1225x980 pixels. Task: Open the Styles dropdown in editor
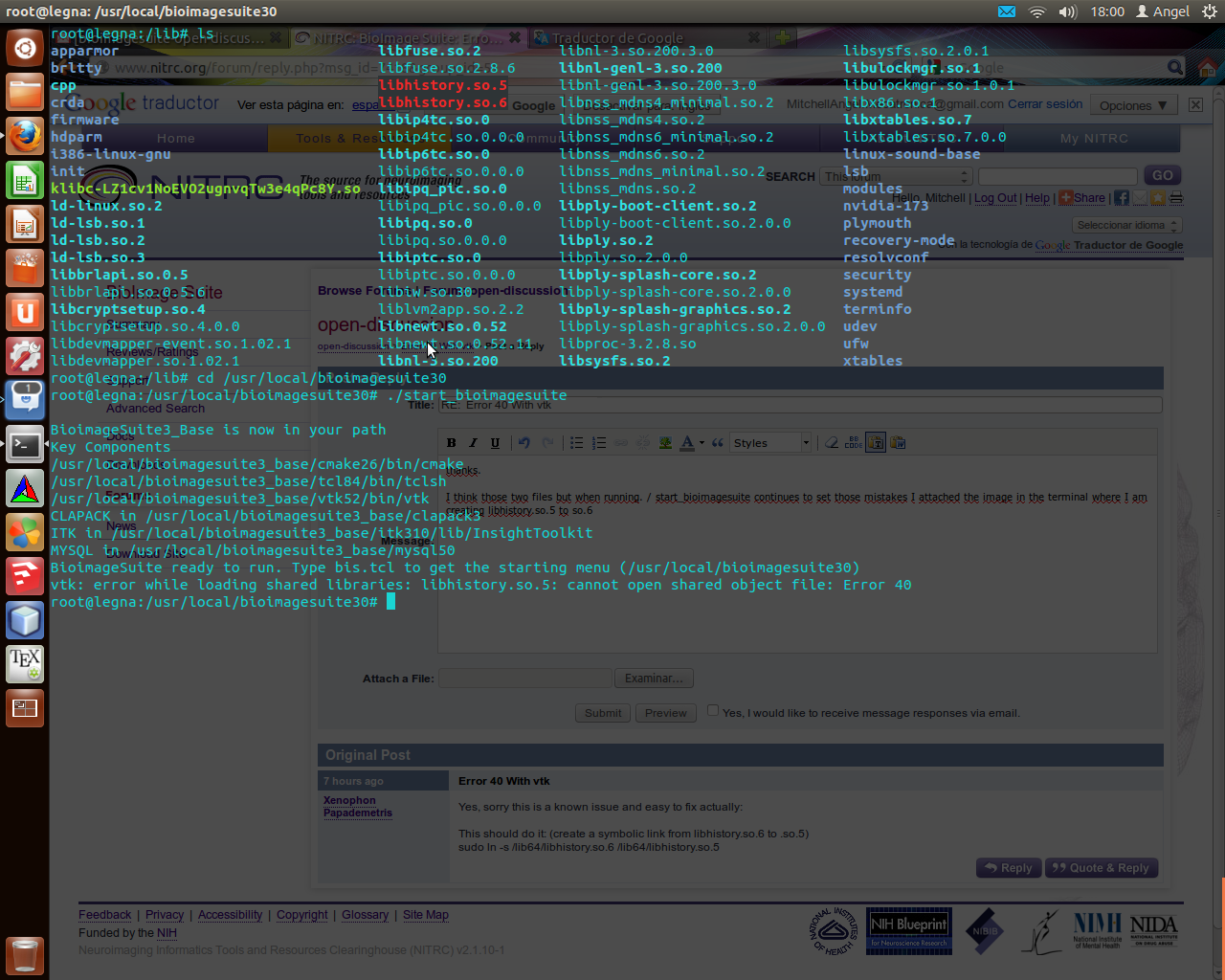click(x=770, y=443)
